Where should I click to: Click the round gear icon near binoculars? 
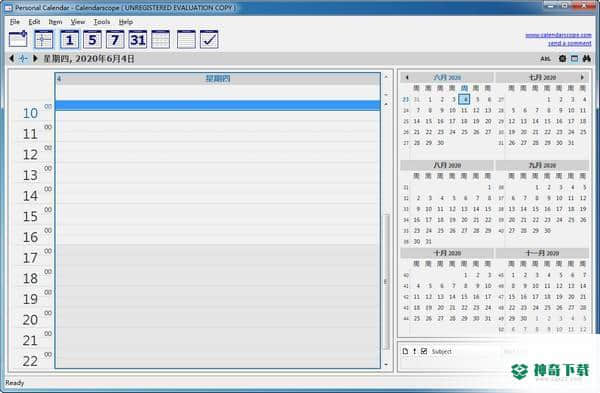[x=562, y=59]
